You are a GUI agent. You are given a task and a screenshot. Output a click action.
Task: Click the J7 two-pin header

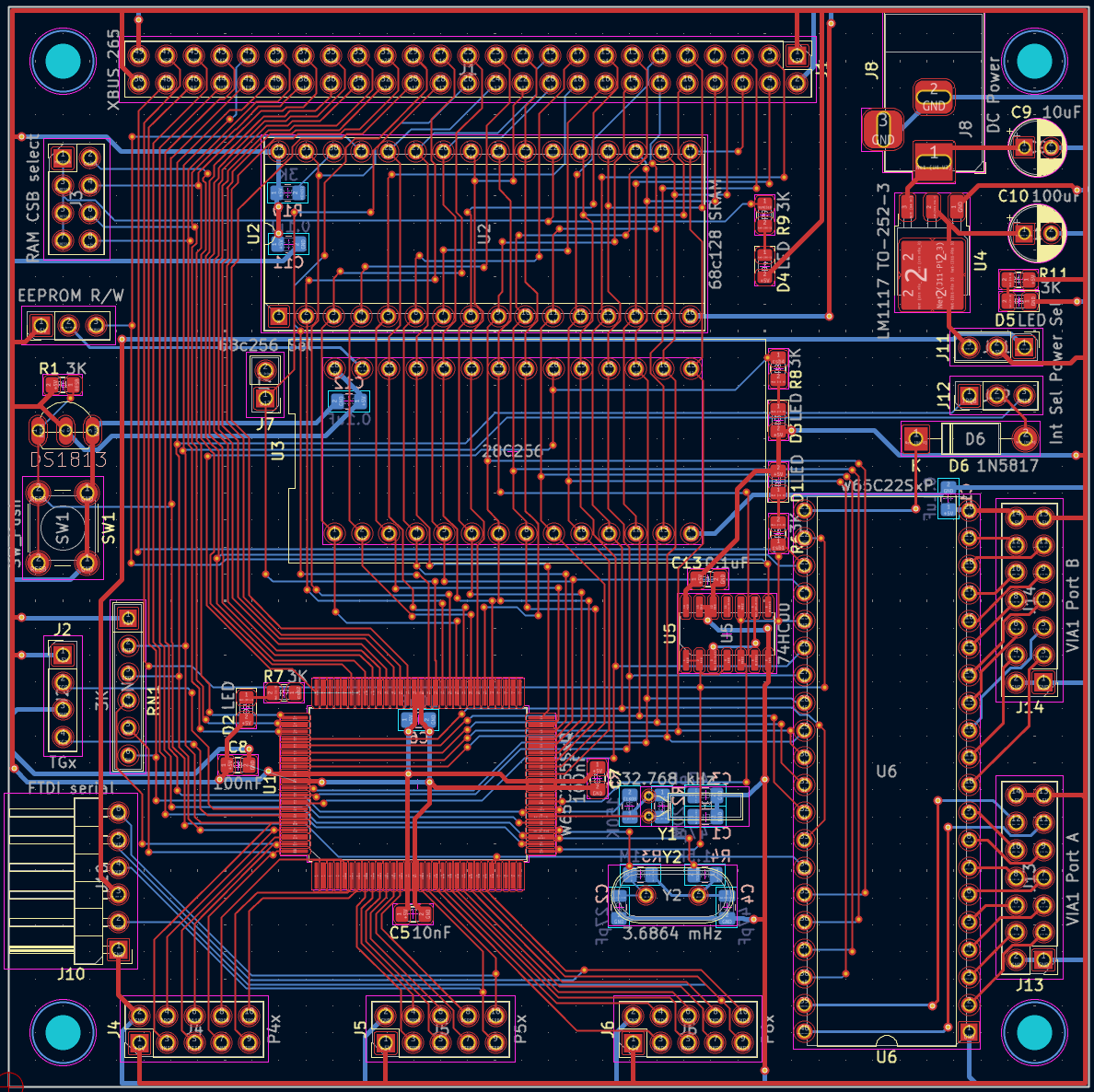(x=266, y=385)
